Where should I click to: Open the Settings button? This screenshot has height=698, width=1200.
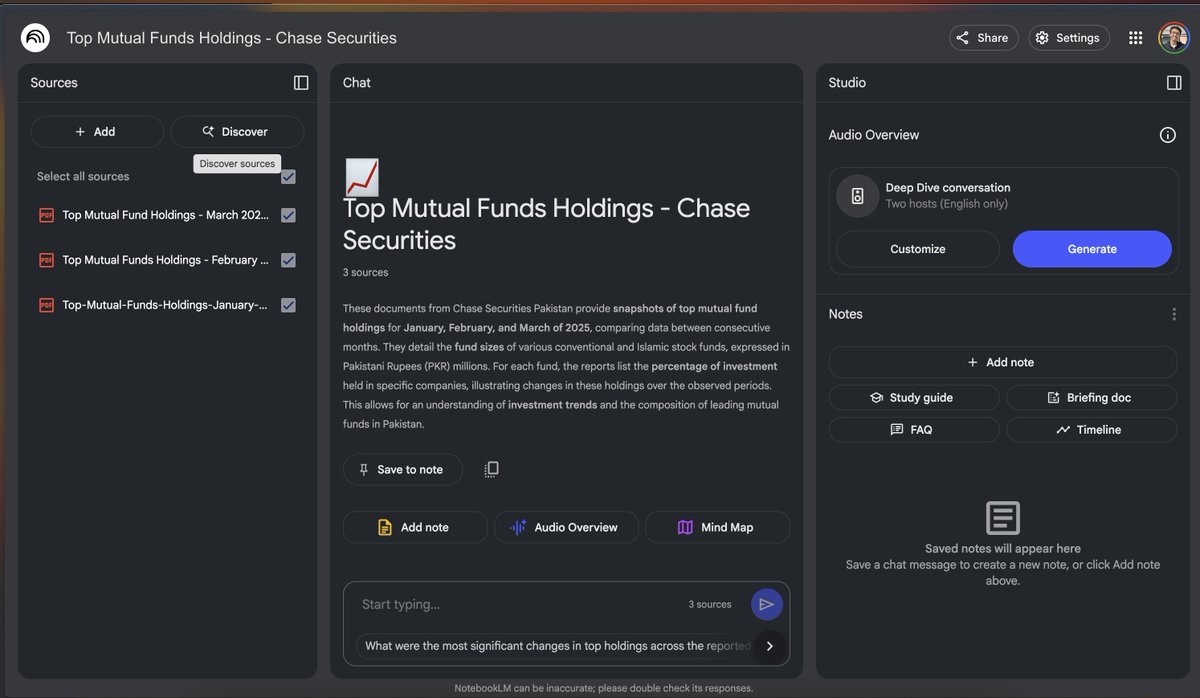(1068, 38)
